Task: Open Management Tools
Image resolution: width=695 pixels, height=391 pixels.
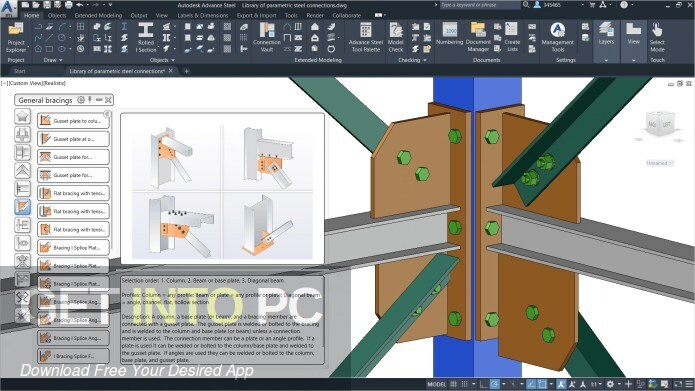Action: (558, 38)
